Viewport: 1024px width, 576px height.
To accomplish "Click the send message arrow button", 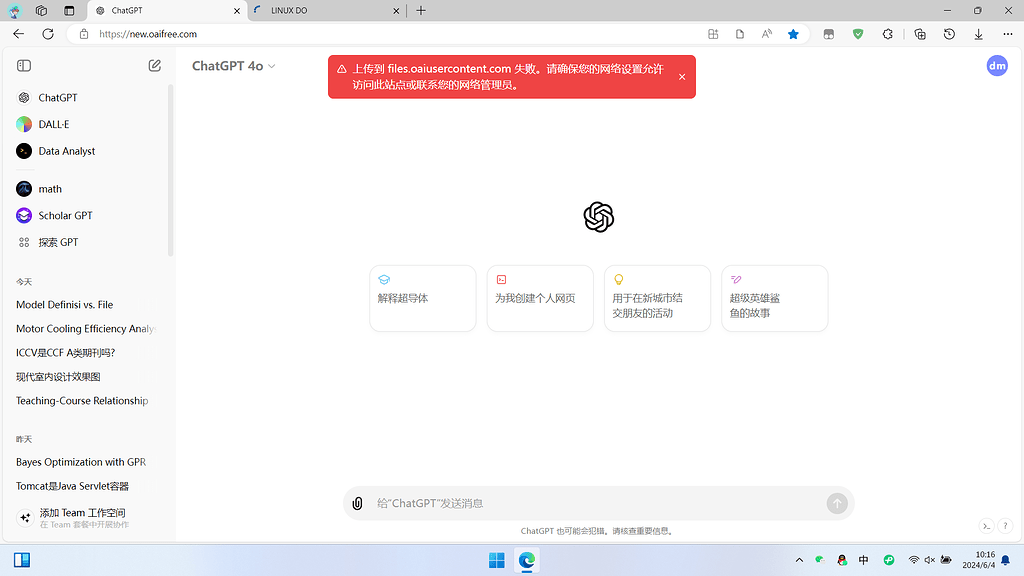I will click(837, 503).
